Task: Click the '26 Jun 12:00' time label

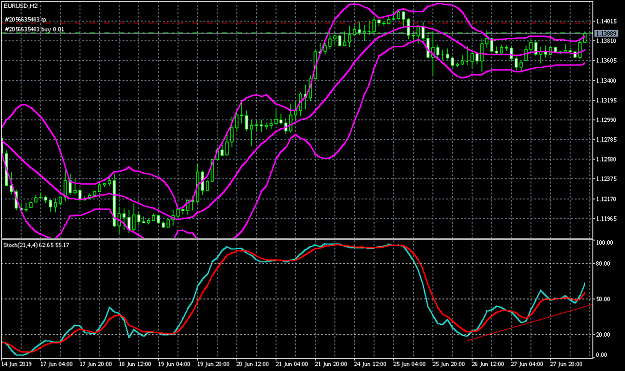Action: pyautogui.click(x=488, y=364)
